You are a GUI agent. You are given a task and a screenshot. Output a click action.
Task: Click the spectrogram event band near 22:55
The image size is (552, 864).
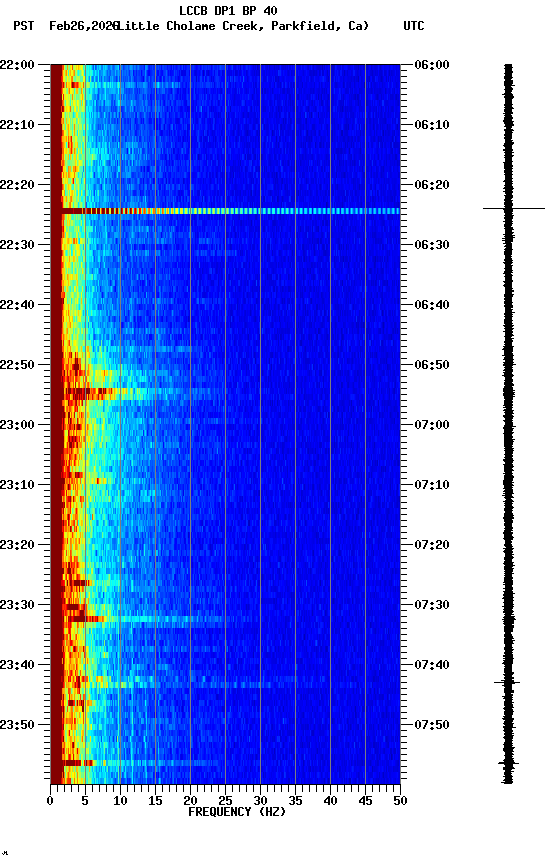click(138, 392)
